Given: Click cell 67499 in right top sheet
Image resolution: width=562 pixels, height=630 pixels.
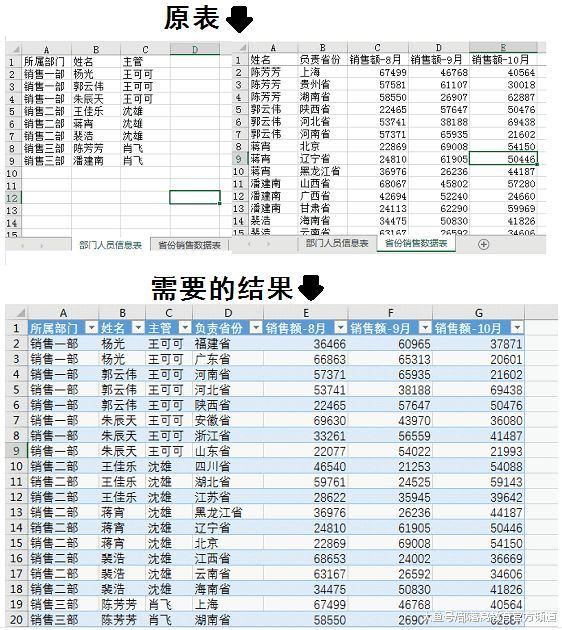Looking at the screenshot, I should pyautogui.click(x=378, y=72).
